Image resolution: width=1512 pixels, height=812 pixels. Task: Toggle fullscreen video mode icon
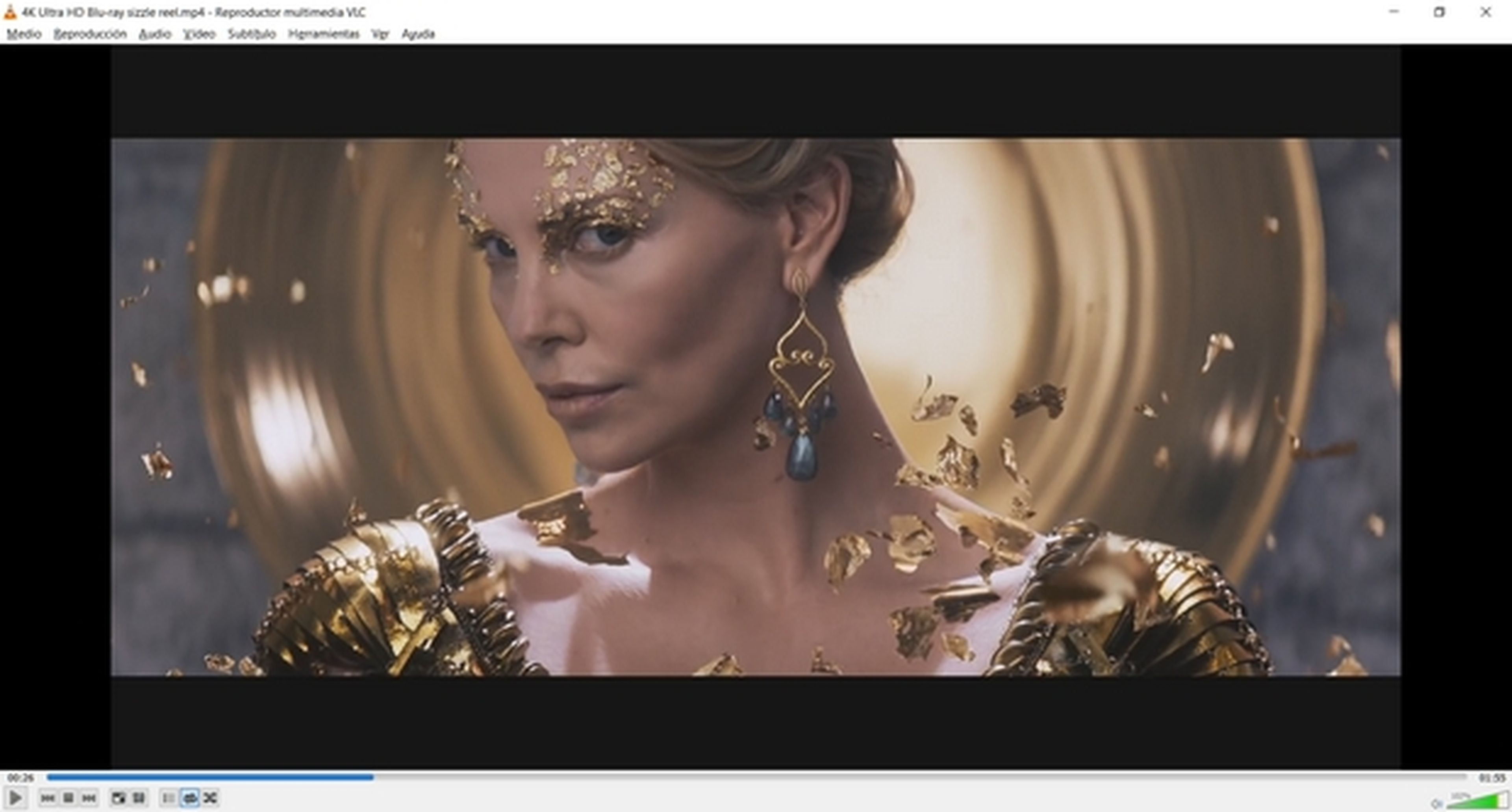pyautogui.click(x=118, y=798)
